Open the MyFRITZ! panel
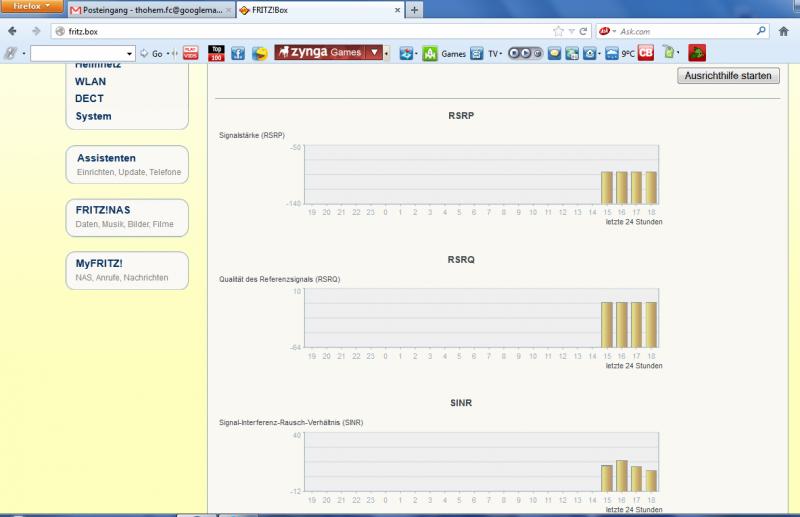This screenshot has height=517, width=800. coord(127,270)
